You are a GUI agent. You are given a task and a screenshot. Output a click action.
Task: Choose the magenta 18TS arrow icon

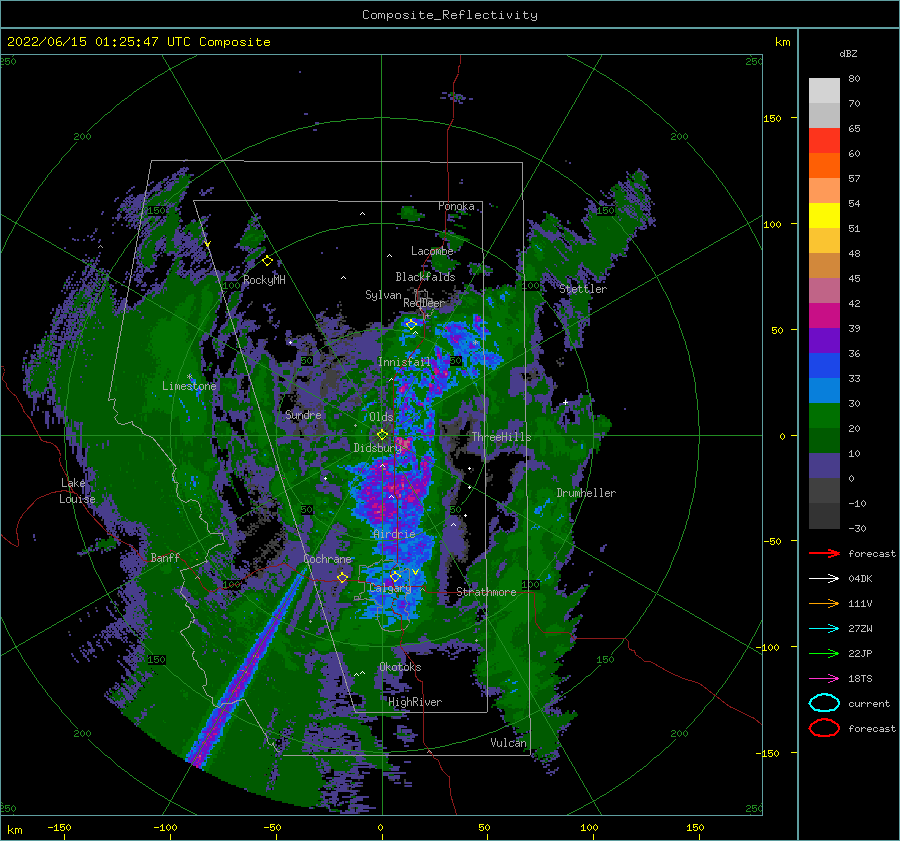824,679
